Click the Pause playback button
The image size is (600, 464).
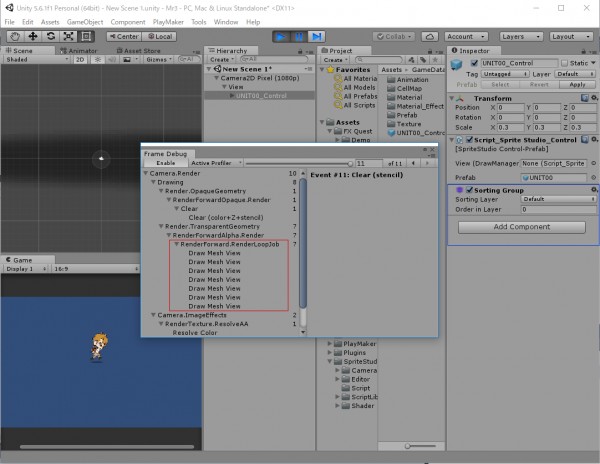(297, 36)
